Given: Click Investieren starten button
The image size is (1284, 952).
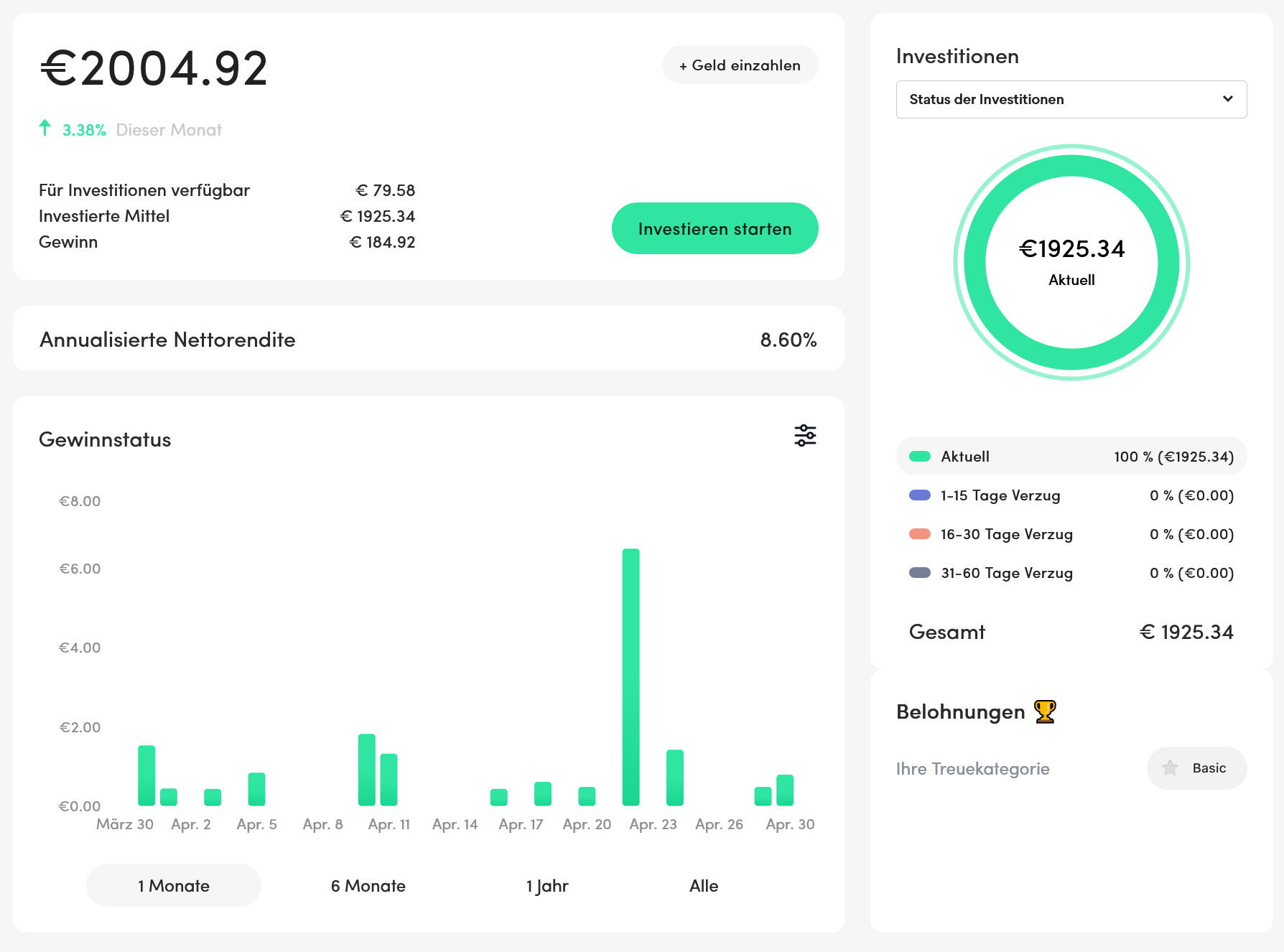Looking at the screenshot, I should (x=715, y=228).
